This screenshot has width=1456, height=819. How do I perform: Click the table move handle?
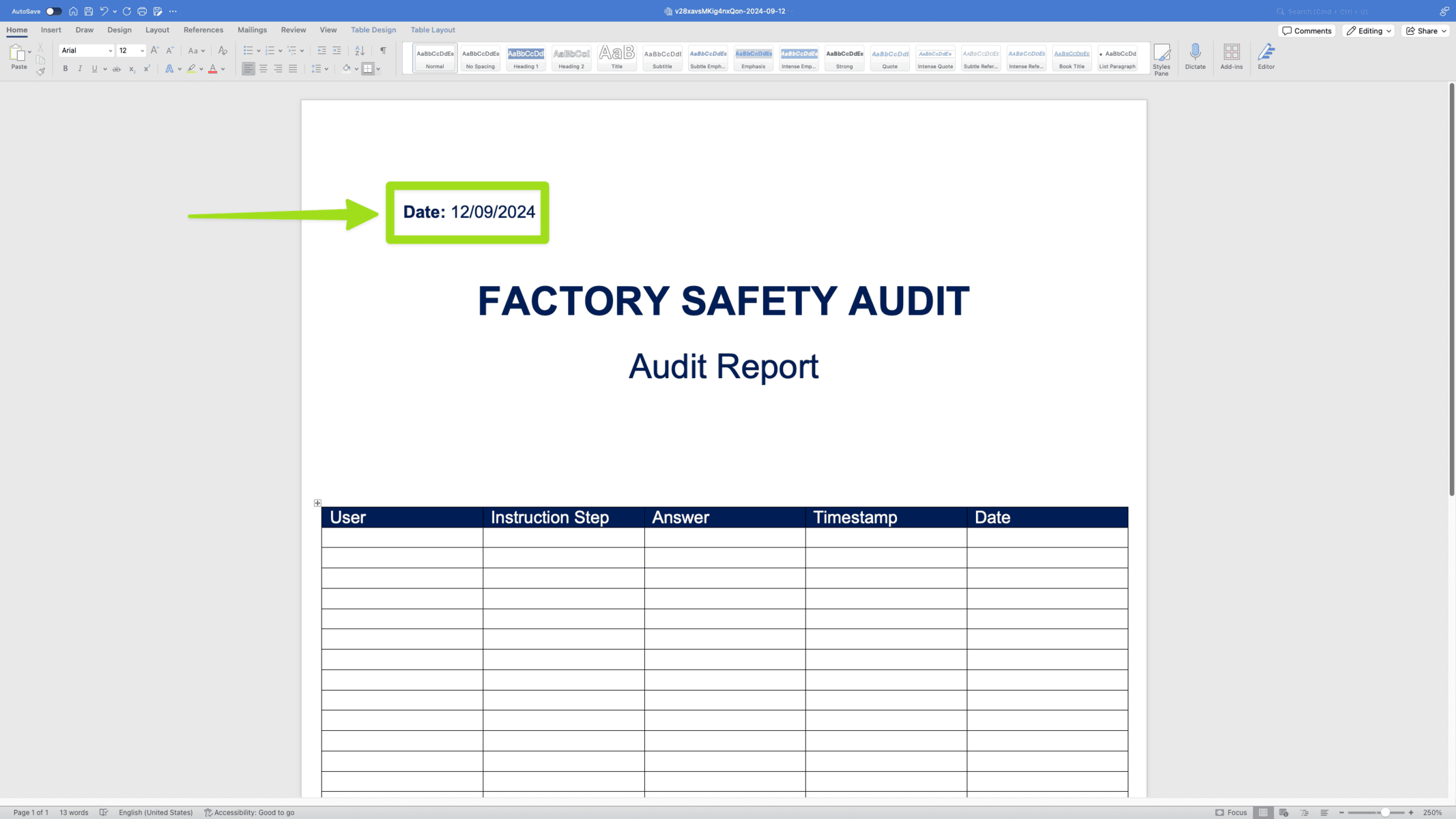(x=317, y=503)
